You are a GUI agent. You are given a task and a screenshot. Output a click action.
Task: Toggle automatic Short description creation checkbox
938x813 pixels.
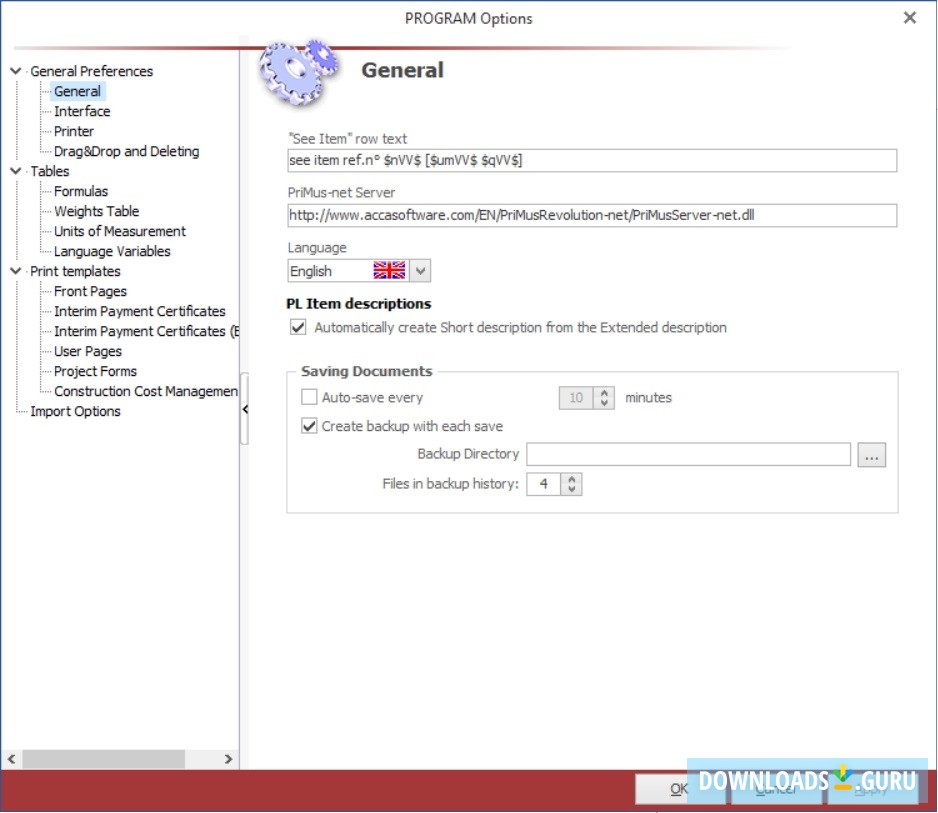click(x=298, y=327)
